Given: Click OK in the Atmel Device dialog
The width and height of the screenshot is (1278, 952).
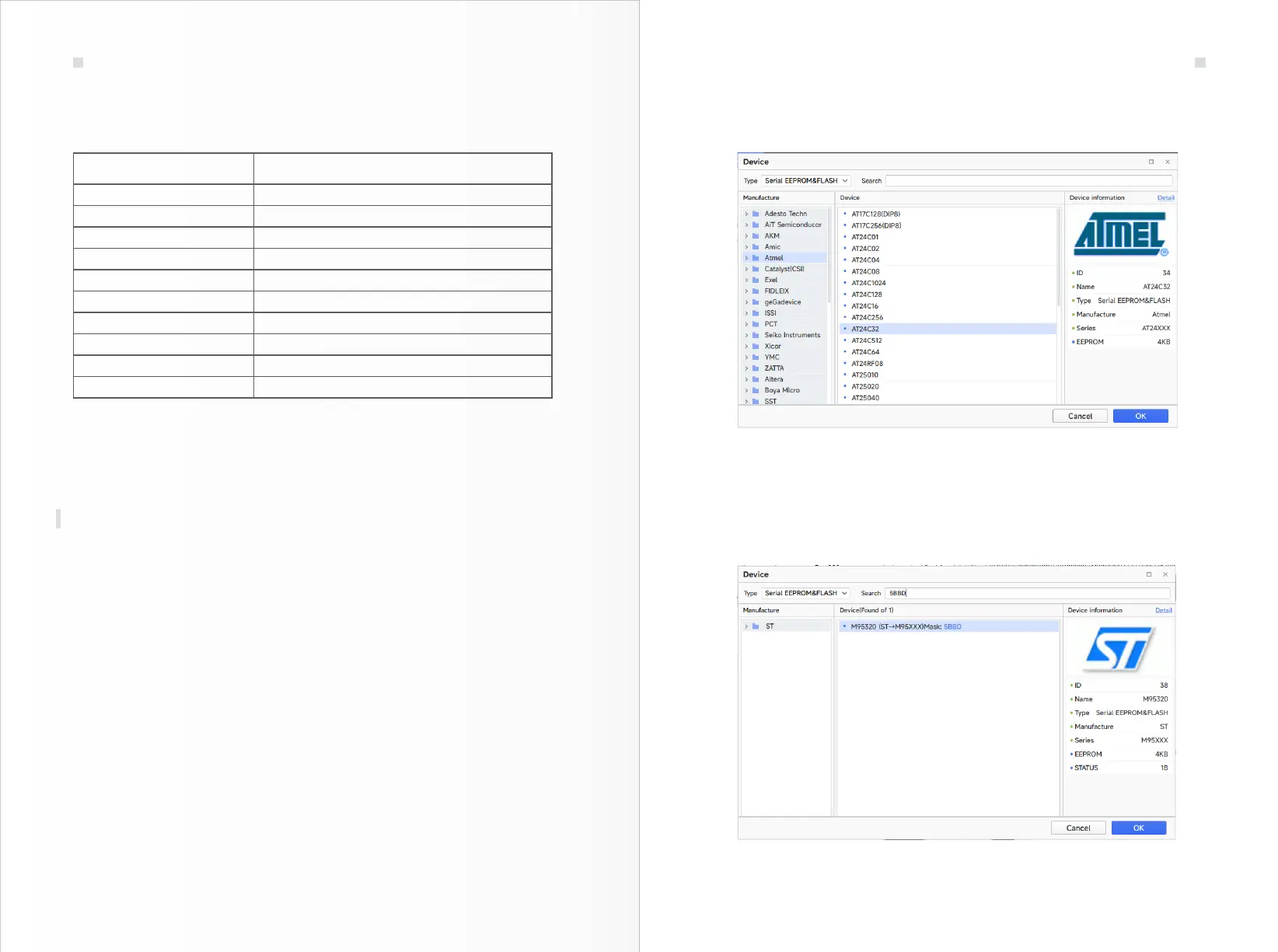Looking at the screenshot, I should [x=1140, y=416].
